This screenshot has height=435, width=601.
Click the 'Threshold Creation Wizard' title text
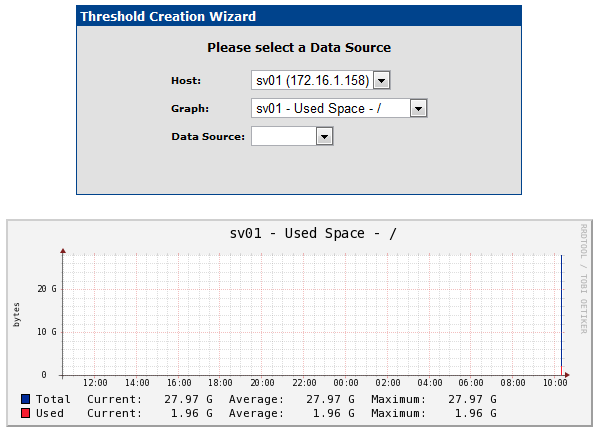point(168,16)
